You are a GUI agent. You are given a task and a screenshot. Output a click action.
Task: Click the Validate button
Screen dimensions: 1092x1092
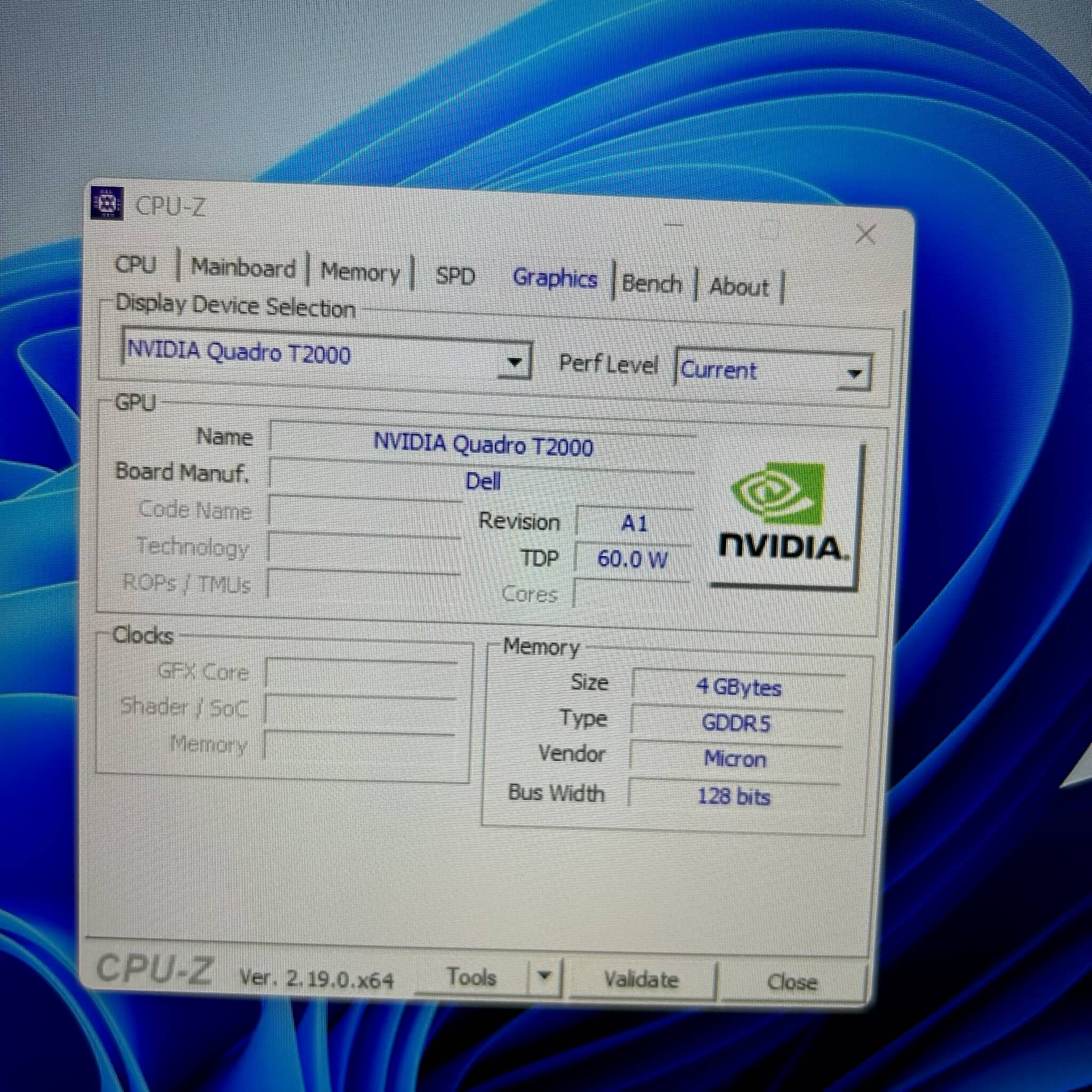click(x=641, y=979)
